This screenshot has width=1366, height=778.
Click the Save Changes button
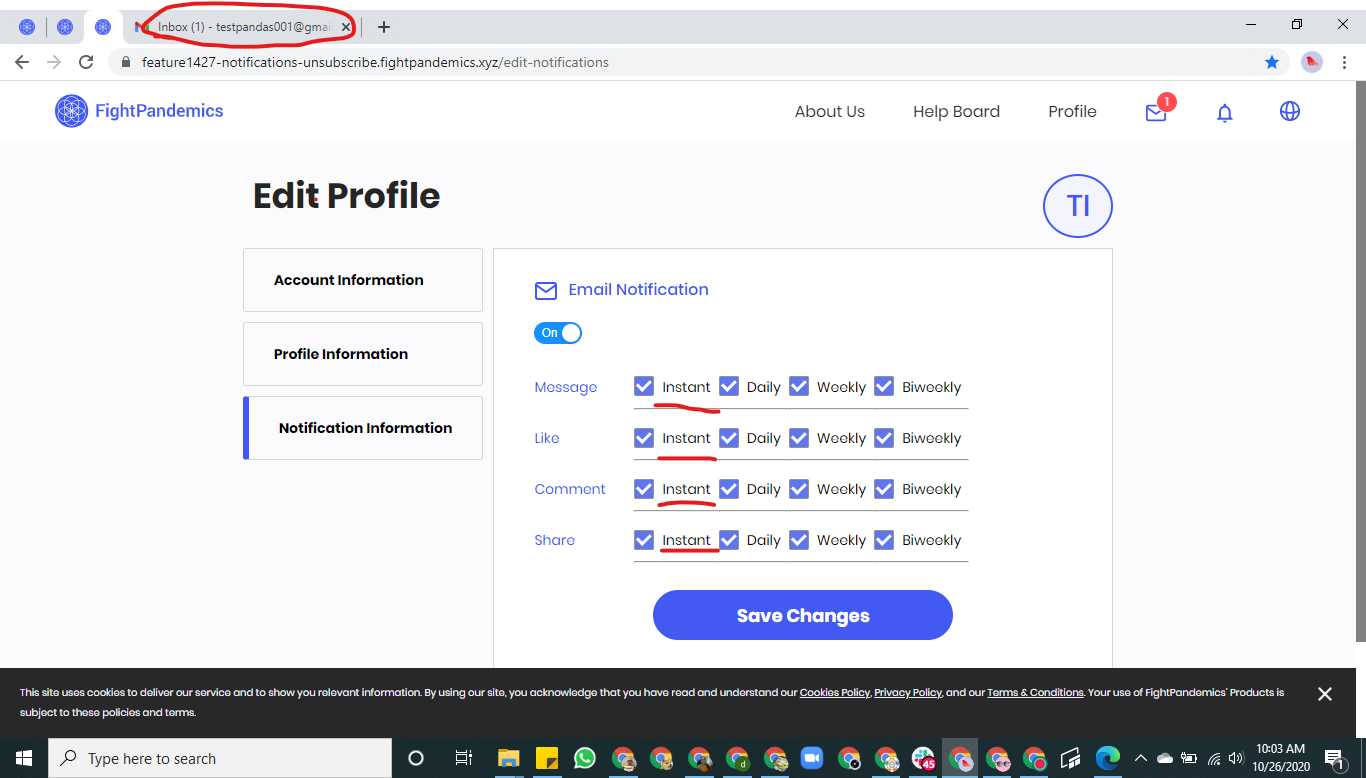click(803, 615)
